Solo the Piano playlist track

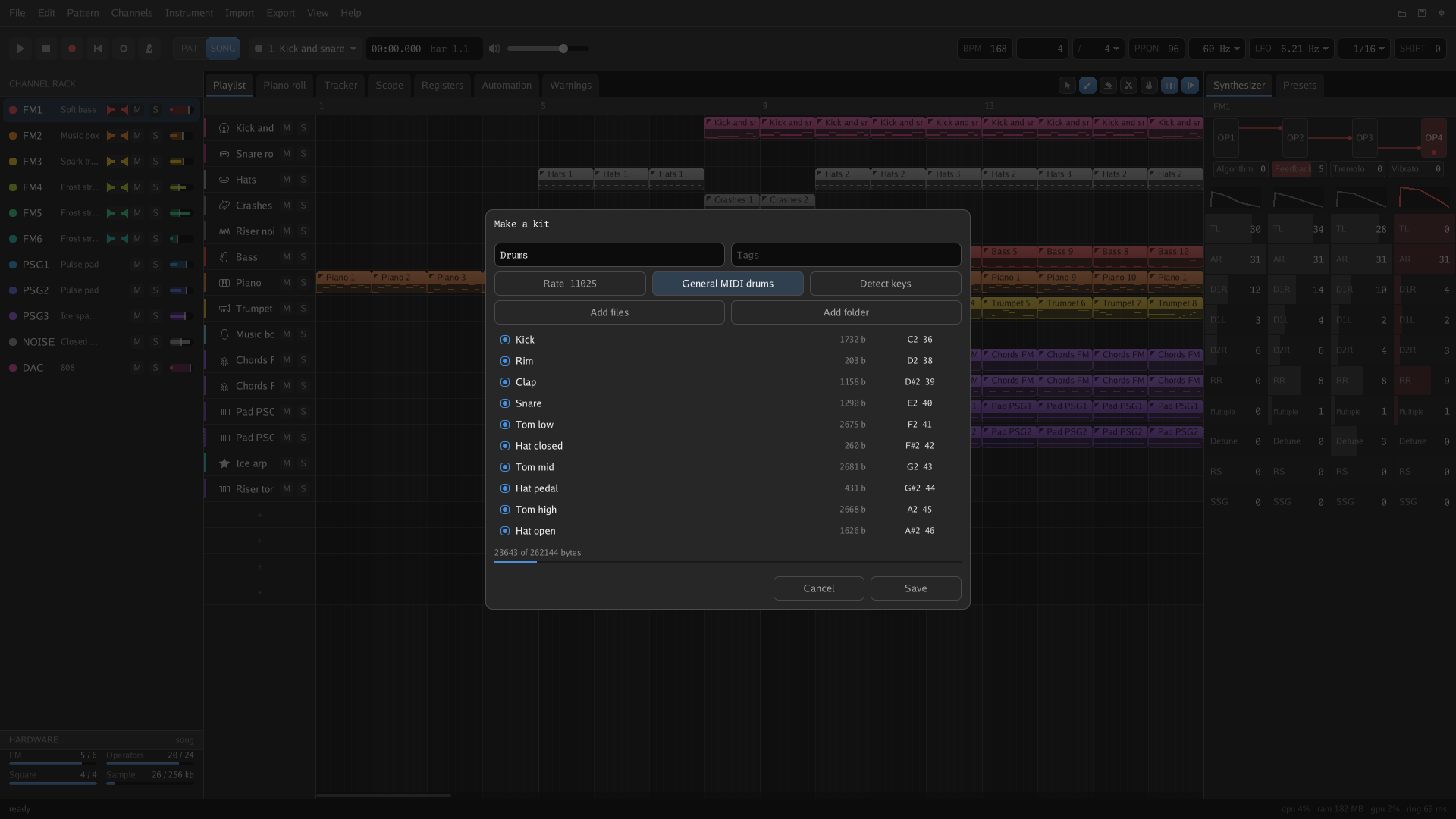[303, 283]
